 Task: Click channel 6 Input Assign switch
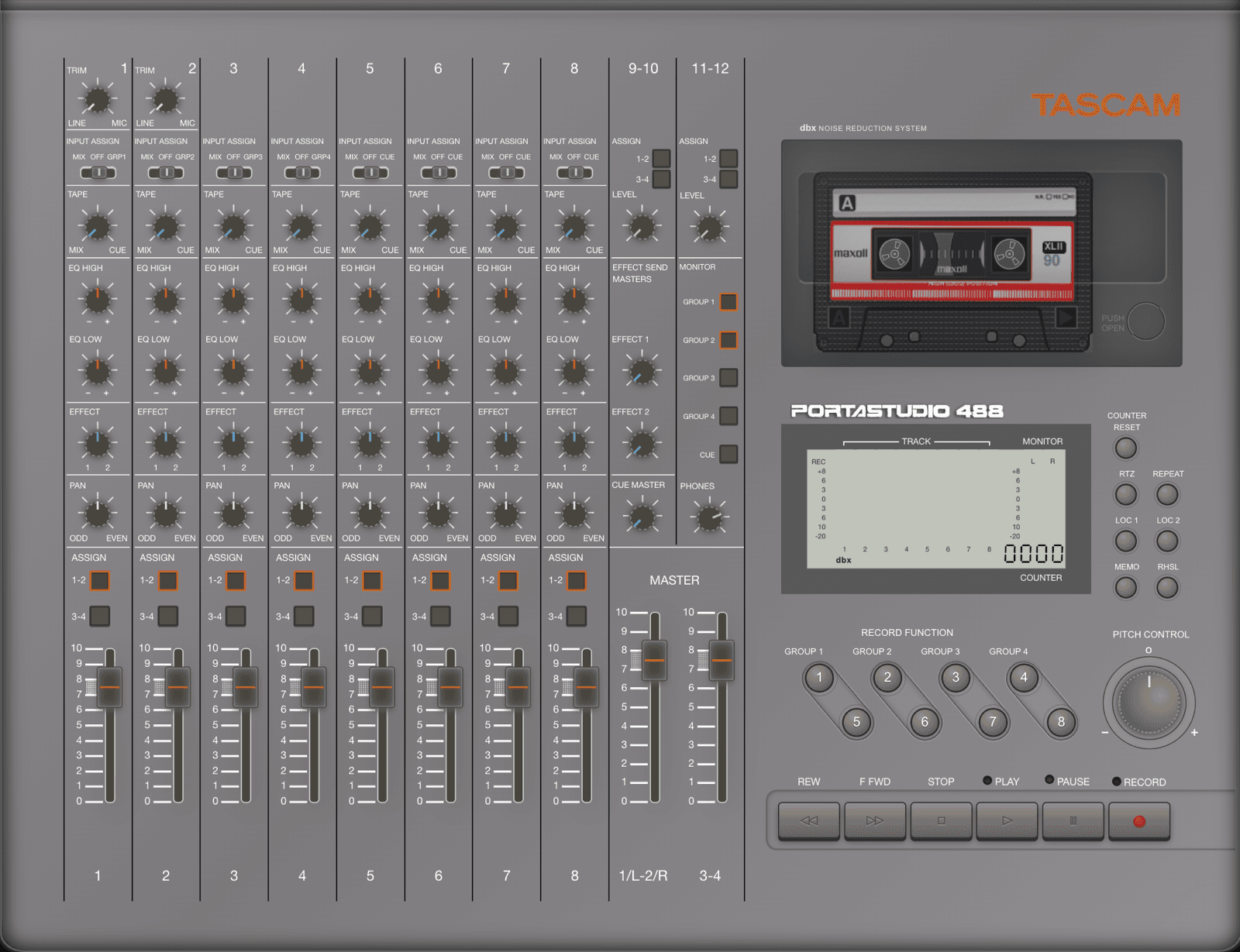click(x=439, y=173)
